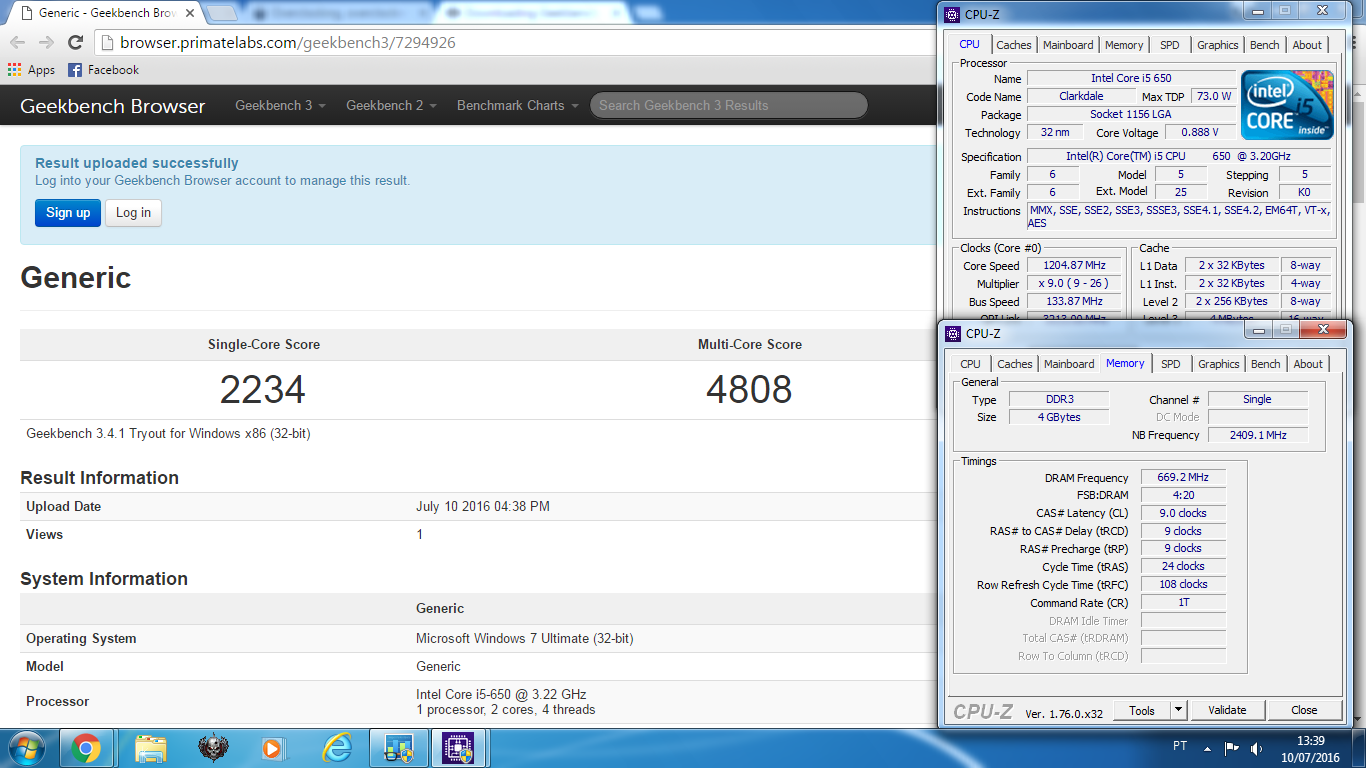1366x768 pixels.
Task: Focus the Search Geekbench 3 Results field
Action: click(x=728, y=105)
